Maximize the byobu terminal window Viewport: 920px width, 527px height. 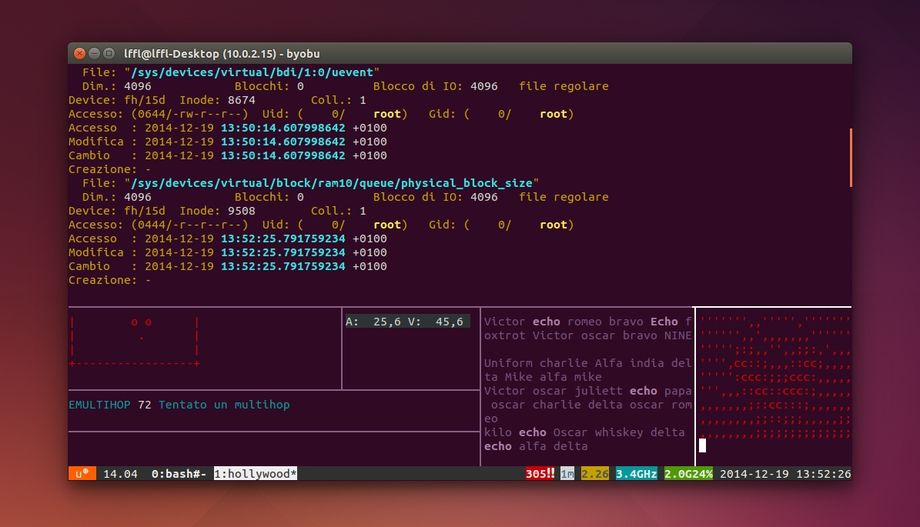(x=109, y=53)
